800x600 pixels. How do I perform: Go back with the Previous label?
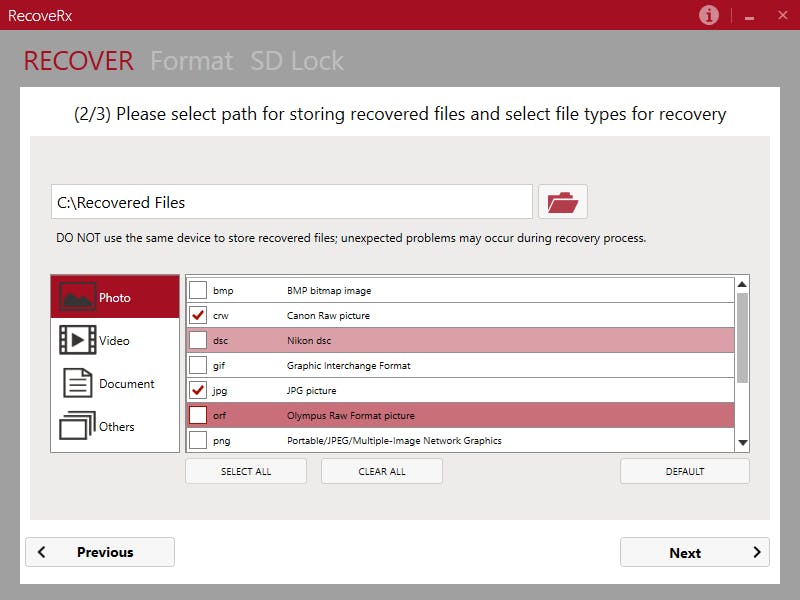point(105,552)
